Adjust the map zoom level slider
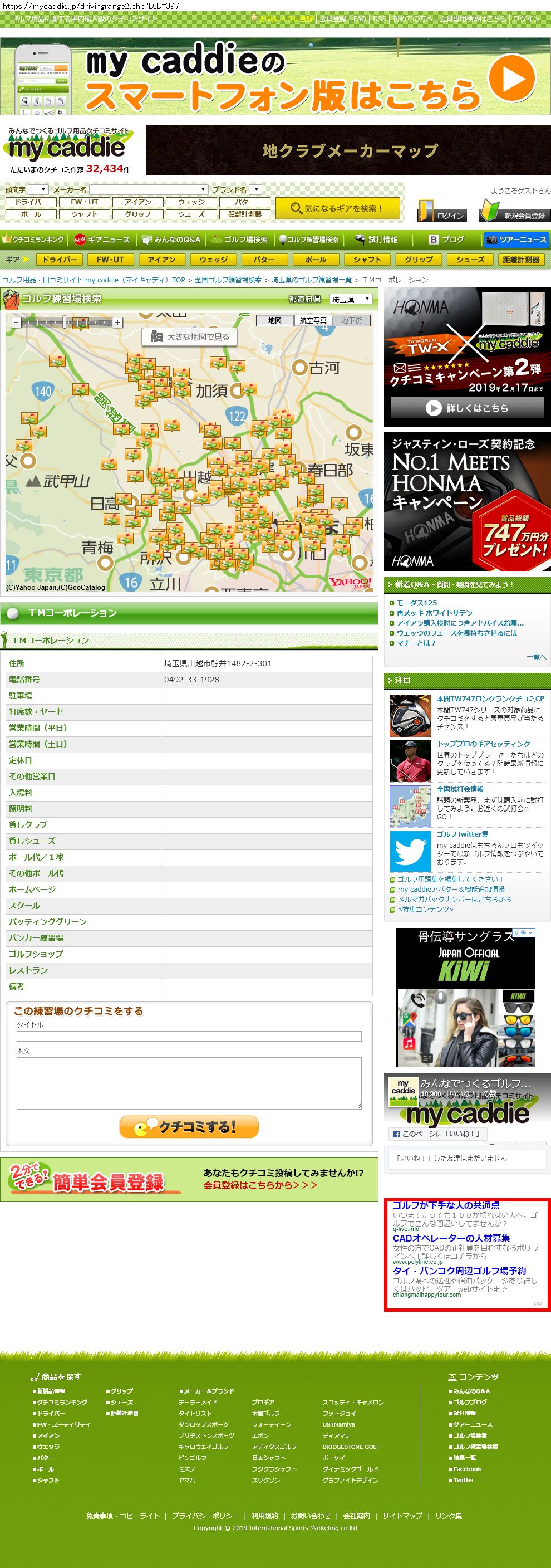551x1568 pixels. (64, 322)
